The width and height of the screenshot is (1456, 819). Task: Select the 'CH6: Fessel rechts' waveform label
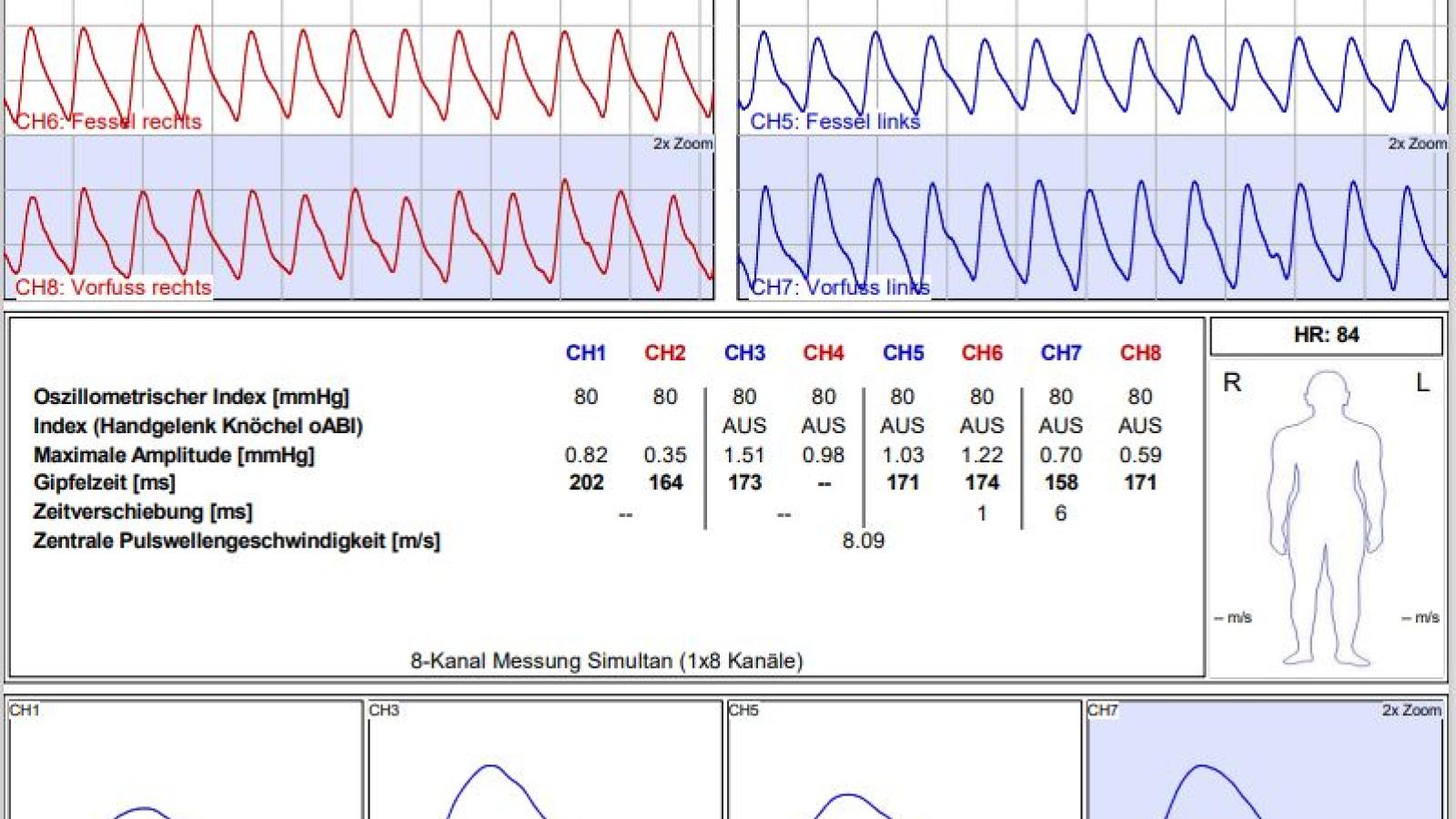point(108,121)
